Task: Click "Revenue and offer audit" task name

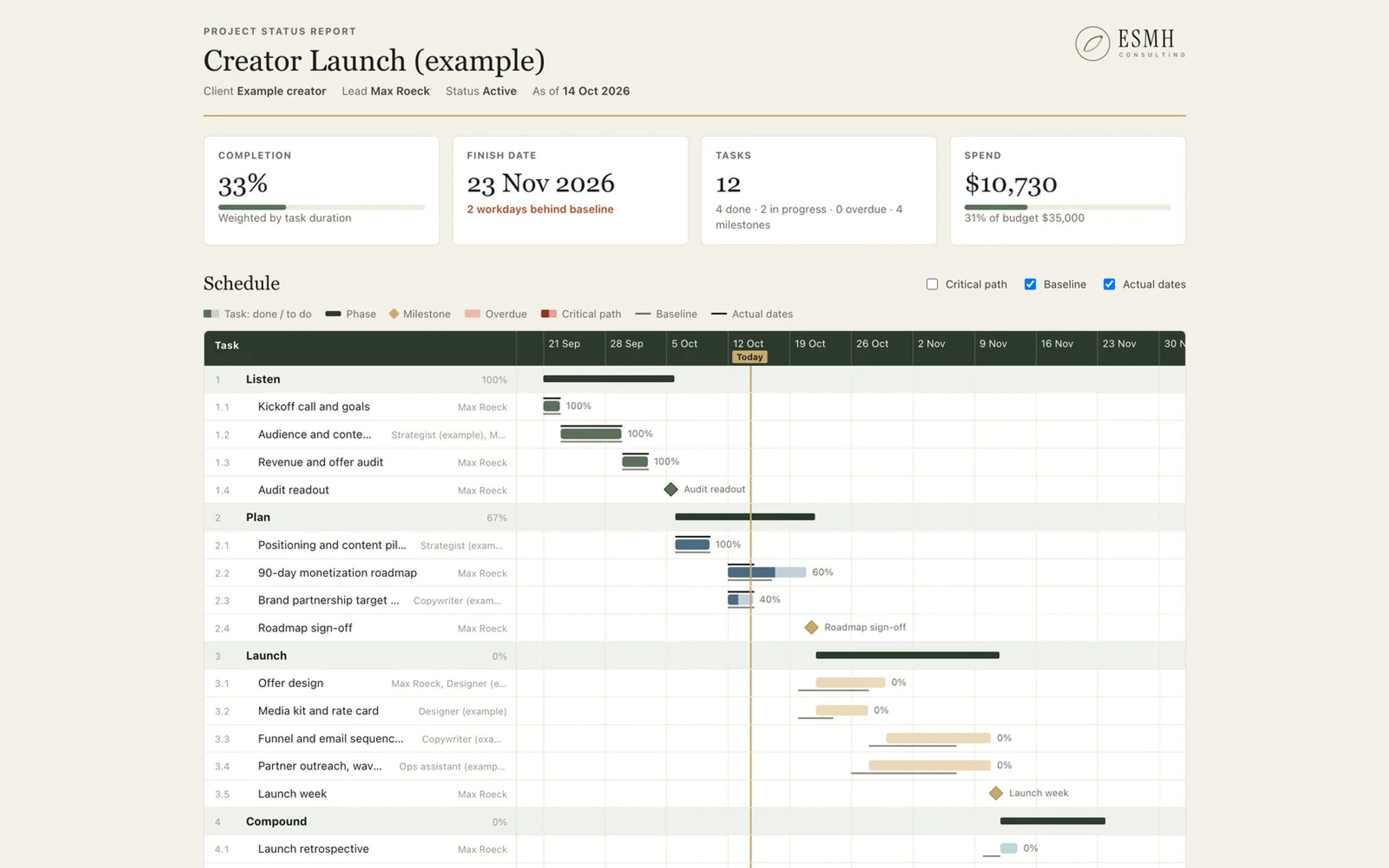Action: 321,462
